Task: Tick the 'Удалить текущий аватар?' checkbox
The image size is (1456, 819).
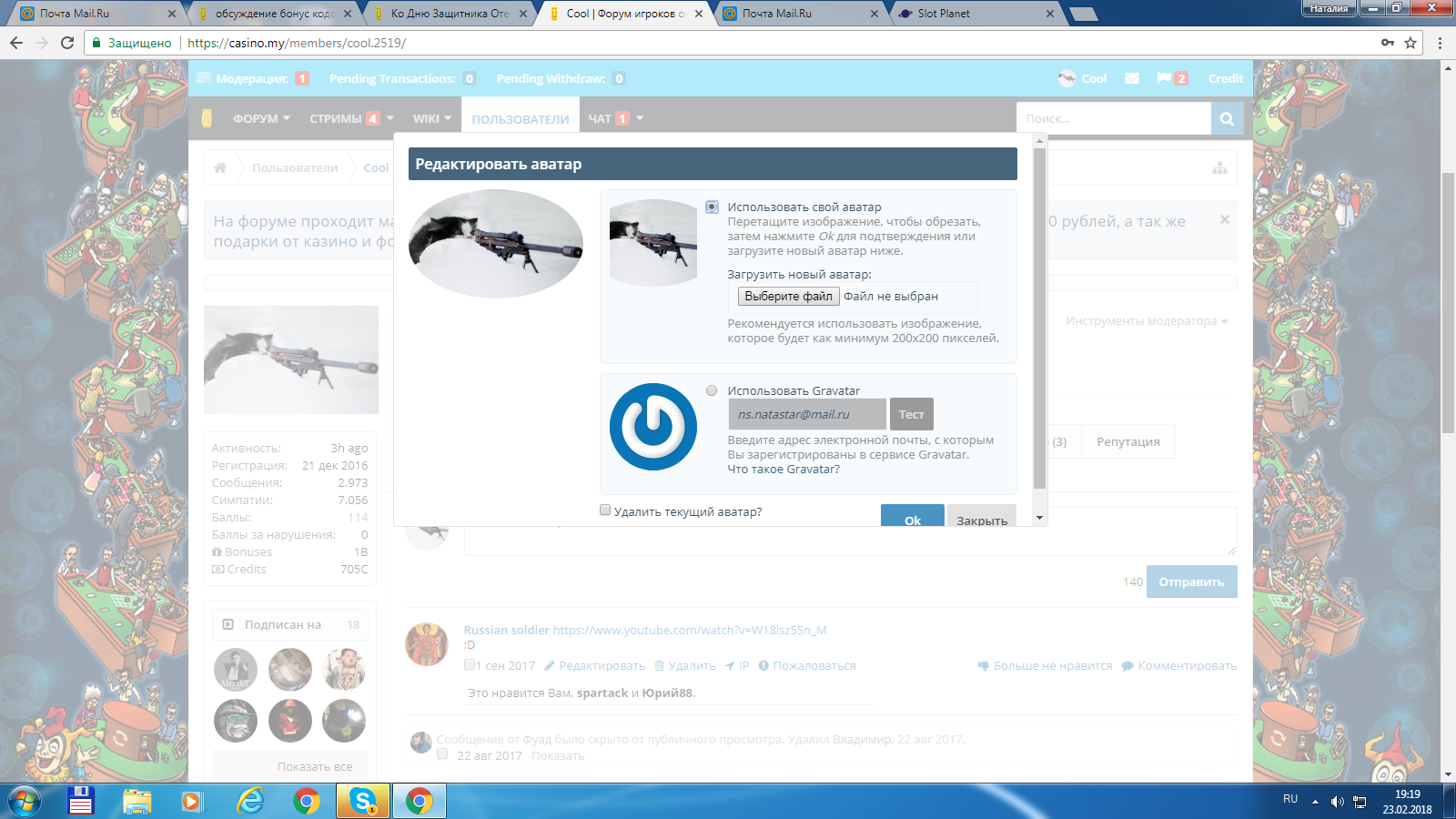Action: click(605, 511)
